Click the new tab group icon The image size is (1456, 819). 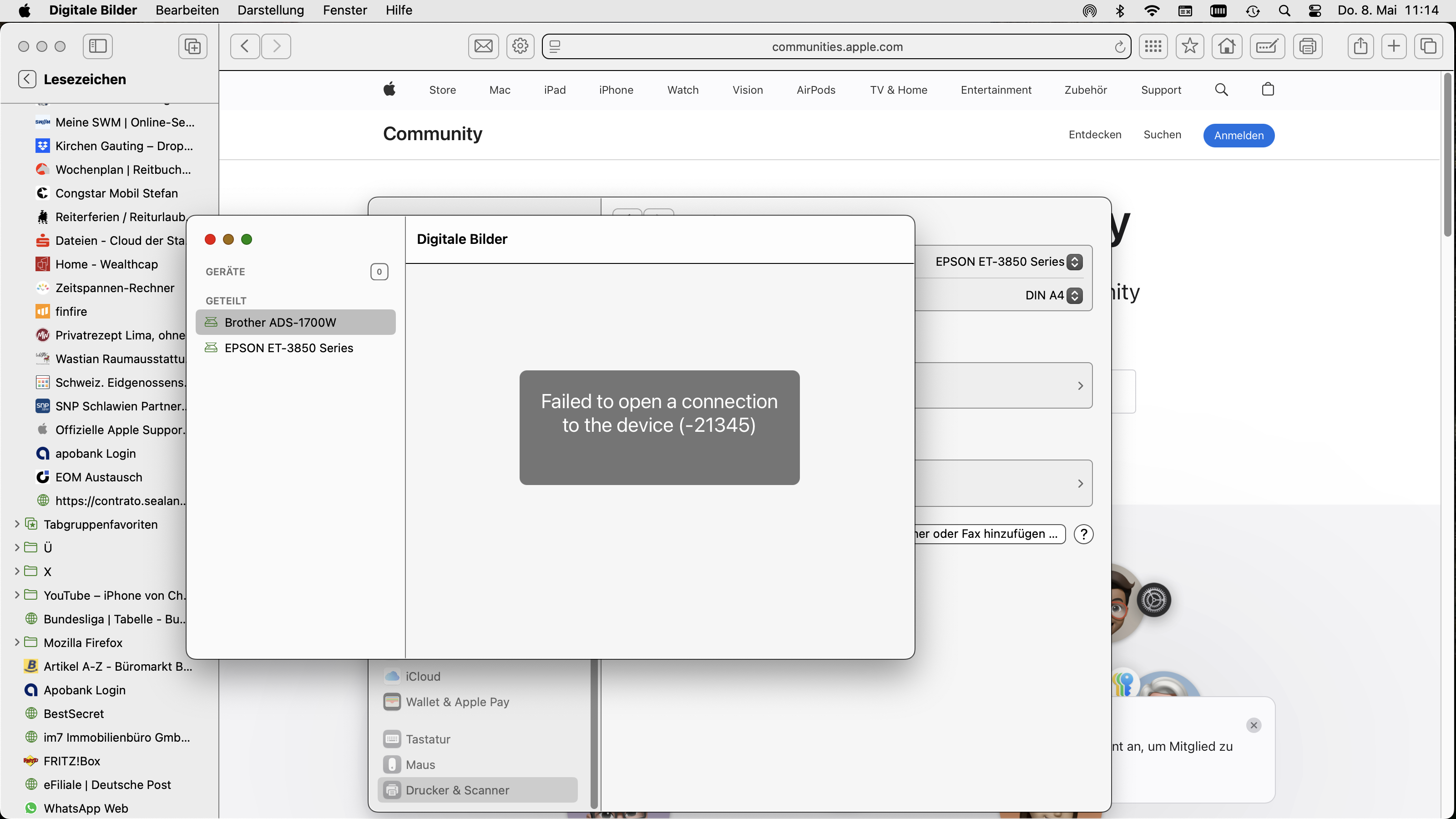click(193, 46)
